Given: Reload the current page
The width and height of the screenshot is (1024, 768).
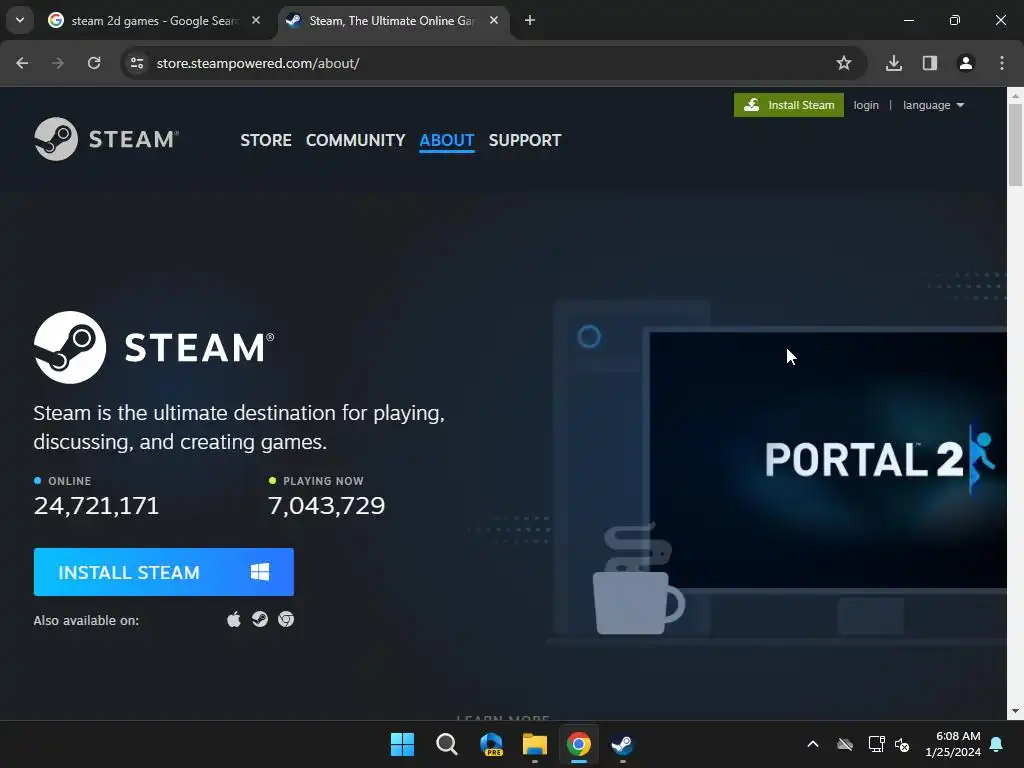Looking at the screenshot, I should (94, 63).
